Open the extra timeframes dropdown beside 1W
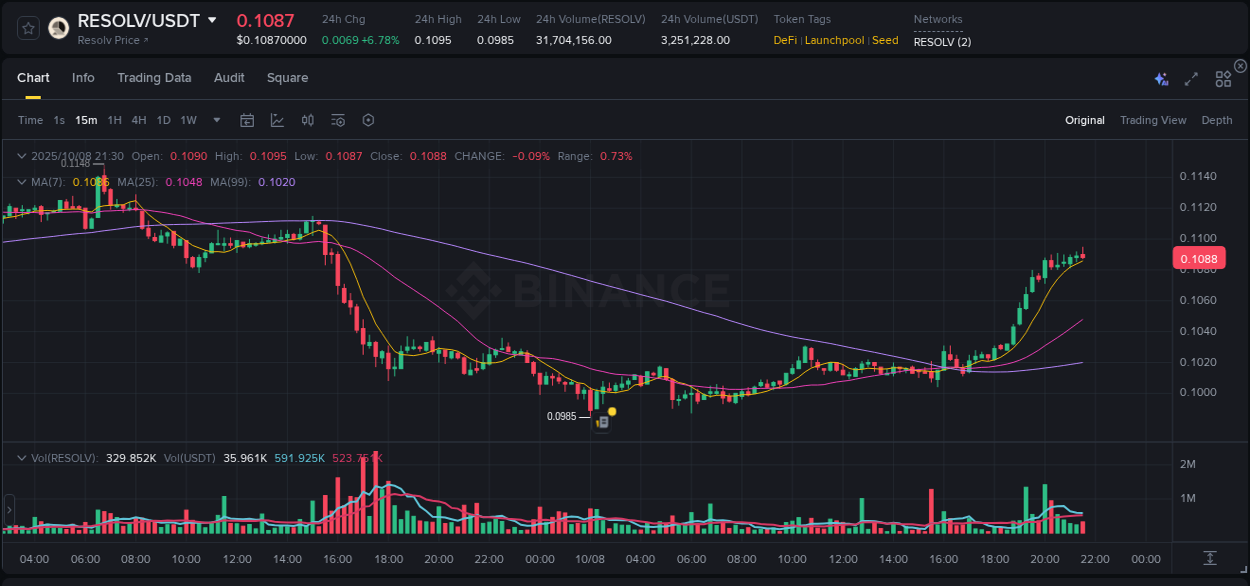Viewport: 1250px width, 586px height. (216, 120)
